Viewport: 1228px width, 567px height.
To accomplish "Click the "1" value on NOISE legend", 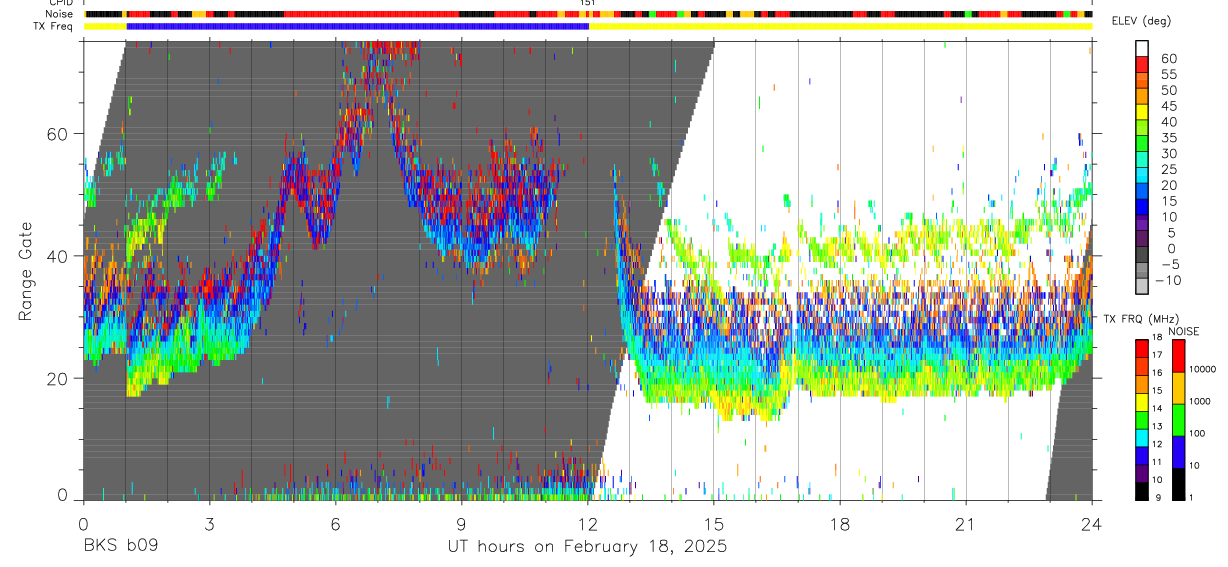I will point(1193,498).
